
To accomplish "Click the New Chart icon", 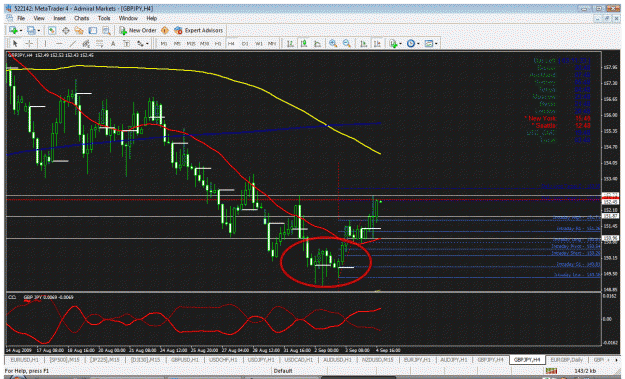I will pos(13,30).
